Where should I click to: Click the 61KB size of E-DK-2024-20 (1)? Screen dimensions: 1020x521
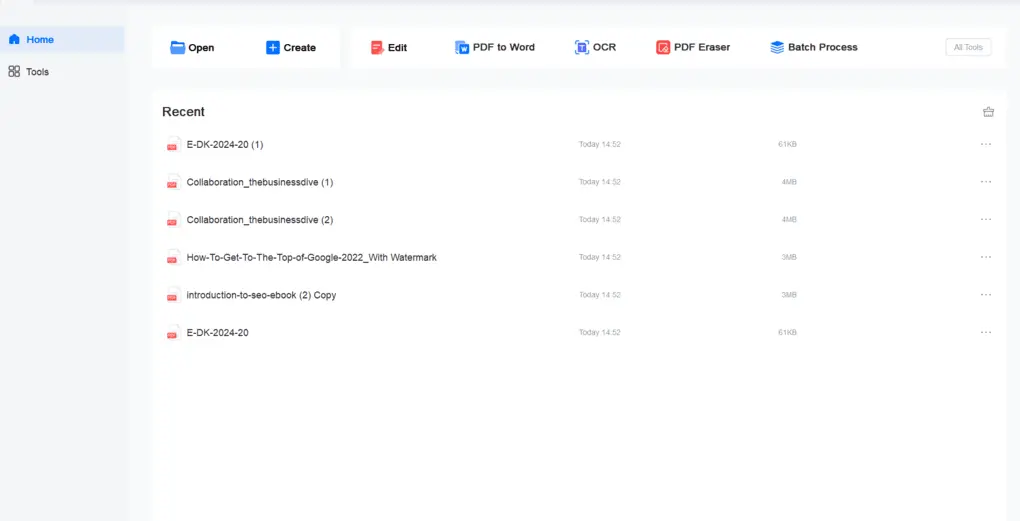(x=787, y=144)
